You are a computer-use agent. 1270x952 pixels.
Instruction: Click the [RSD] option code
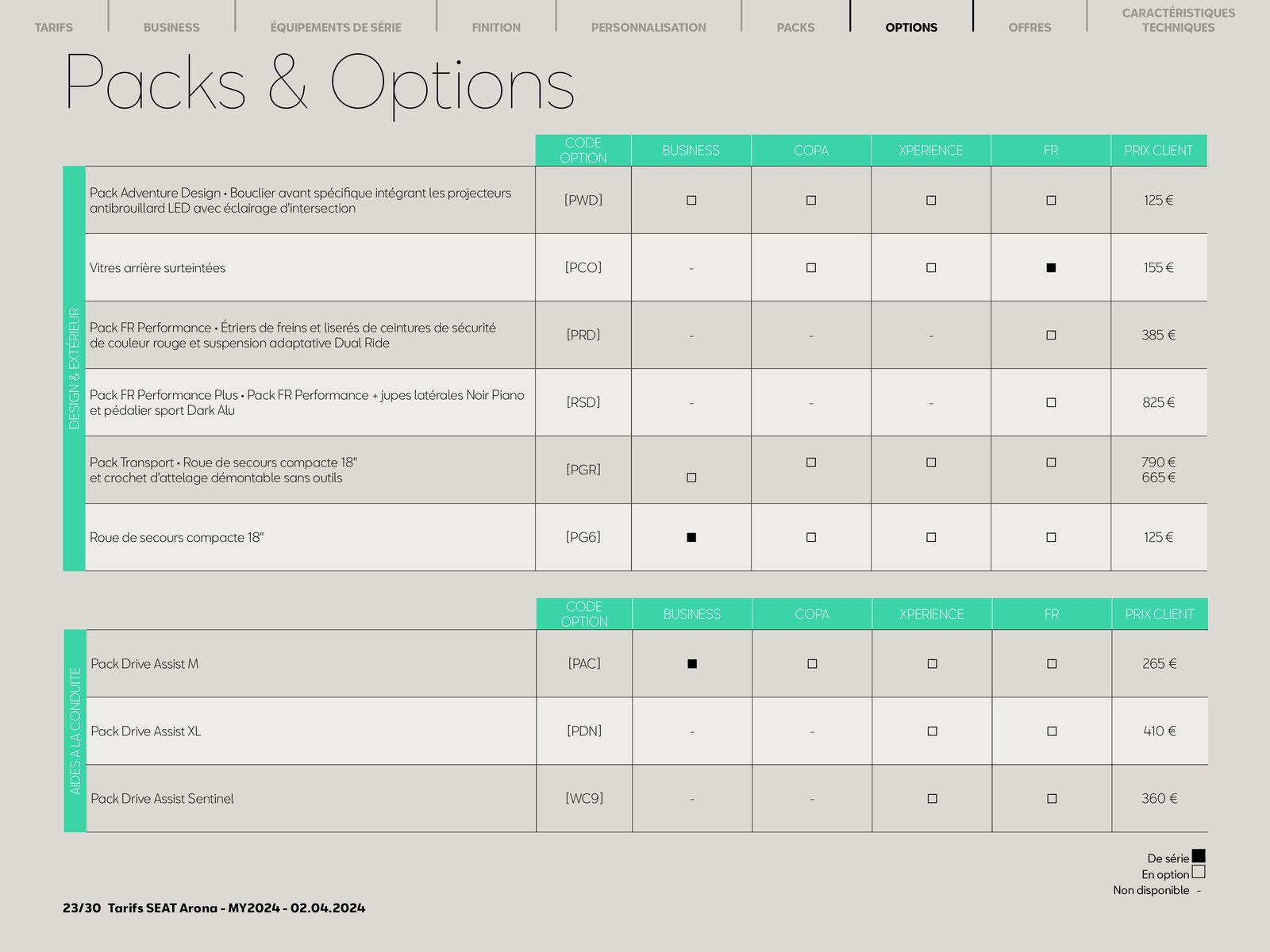coord(583,402)
